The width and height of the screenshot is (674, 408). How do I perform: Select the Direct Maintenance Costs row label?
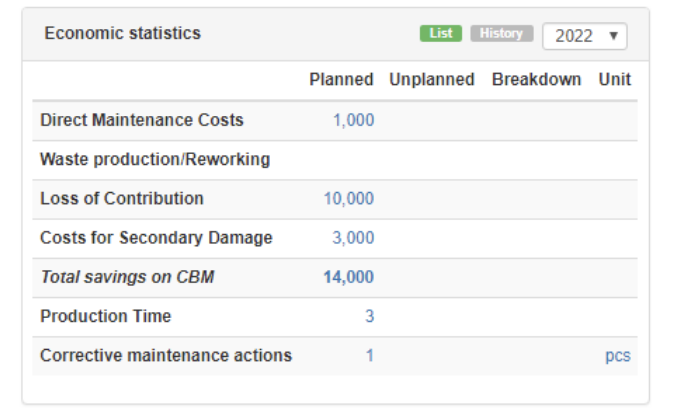141,120
